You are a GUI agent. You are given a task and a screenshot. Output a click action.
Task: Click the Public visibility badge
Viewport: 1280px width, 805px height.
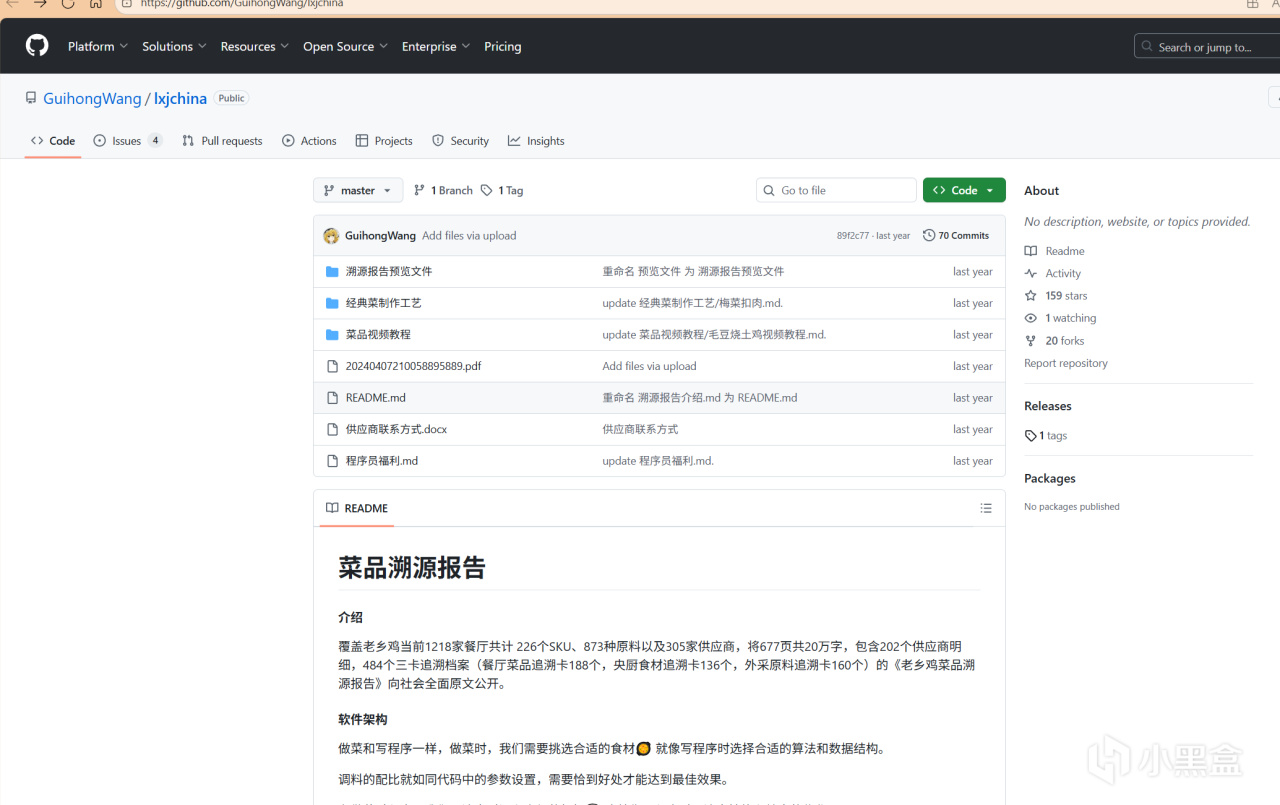[x=231, y=98]
